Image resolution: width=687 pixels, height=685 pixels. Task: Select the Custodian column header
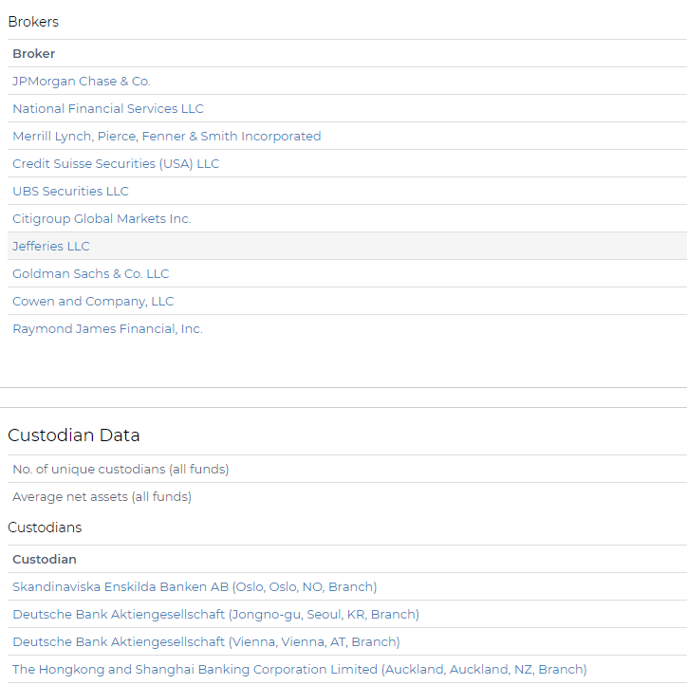pos(44,560)
